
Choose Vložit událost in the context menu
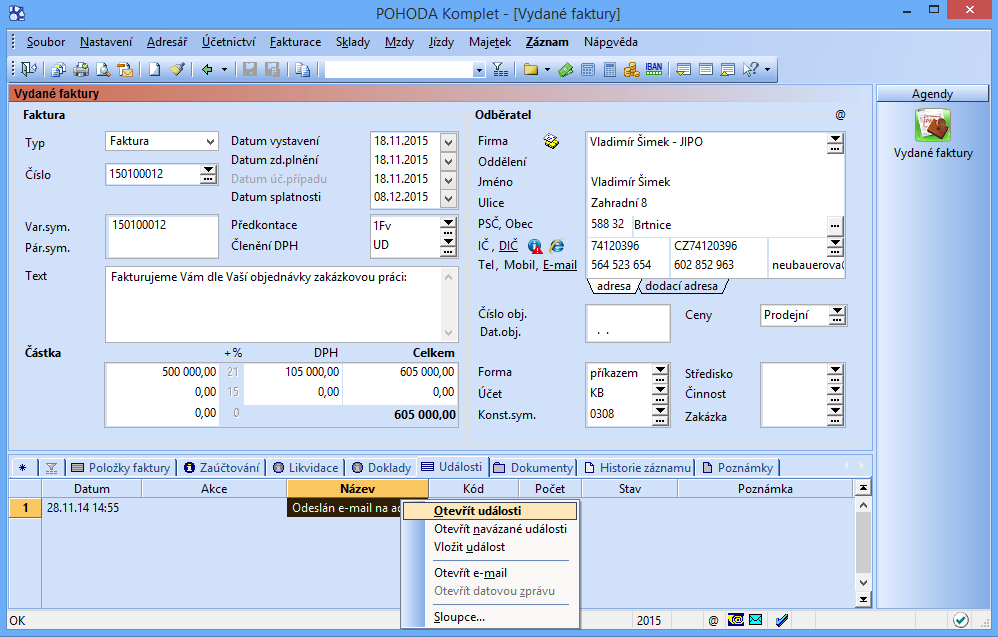coord(490,547)
